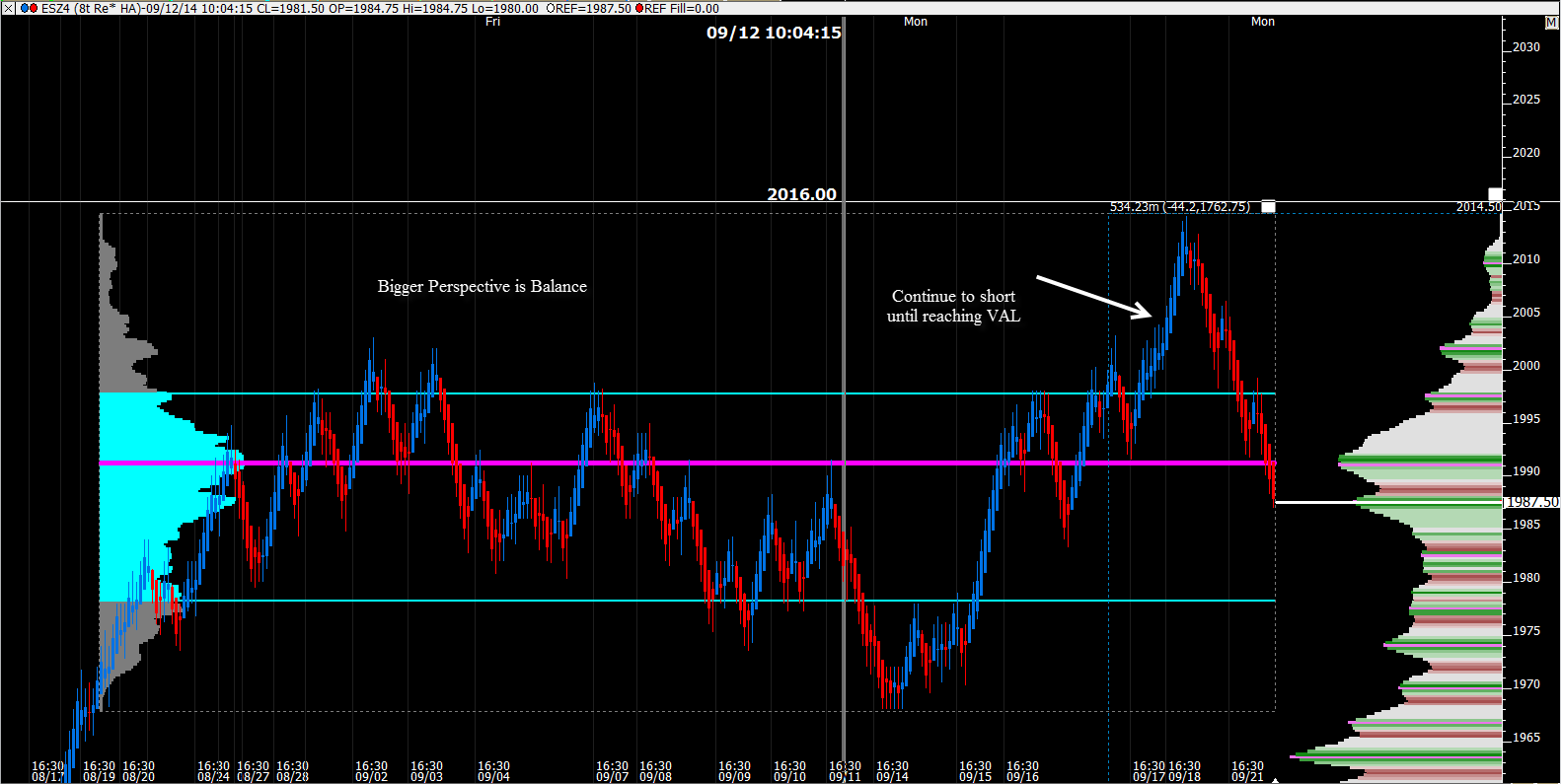Click the 'Bigger Perspective is Balance' annotation
Screen dimensions: 1561x784
tap(483, 286)
